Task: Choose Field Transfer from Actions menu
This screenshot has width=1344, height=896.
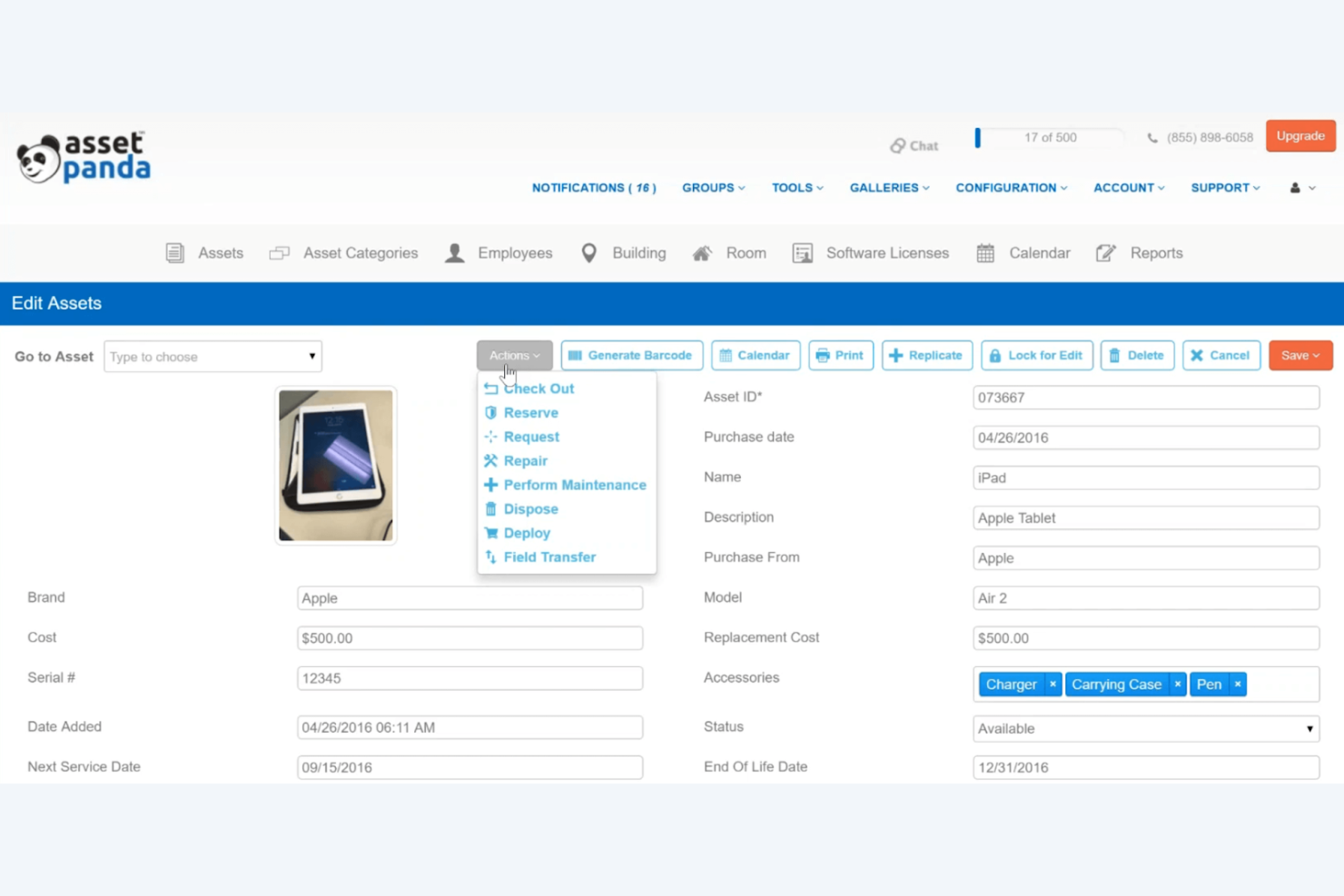Action: tap(549, 557)
